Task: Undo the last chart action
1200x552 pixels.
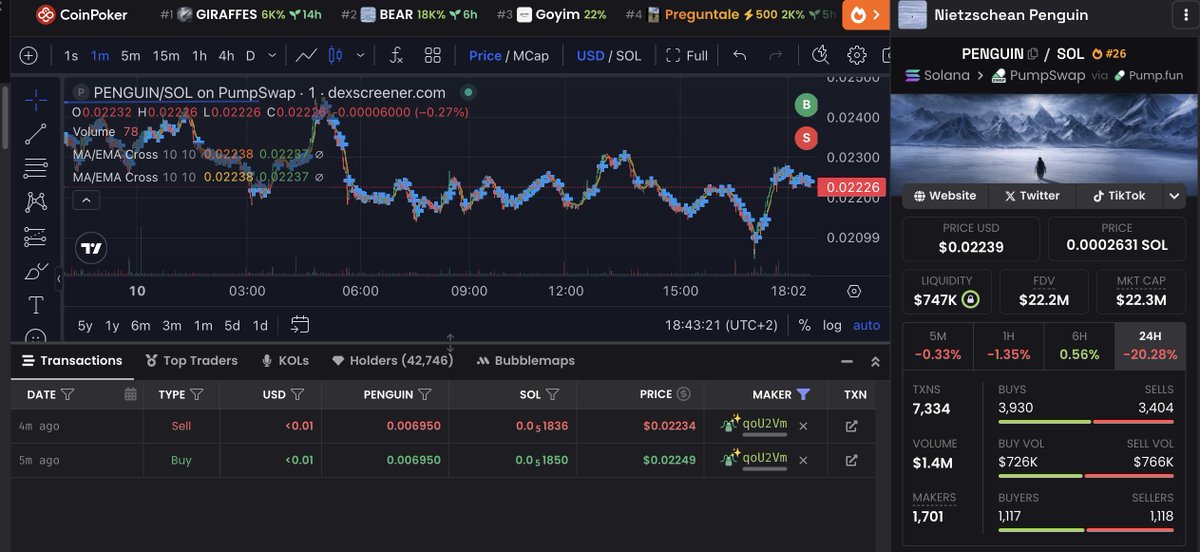Action: tap(740, 56)
